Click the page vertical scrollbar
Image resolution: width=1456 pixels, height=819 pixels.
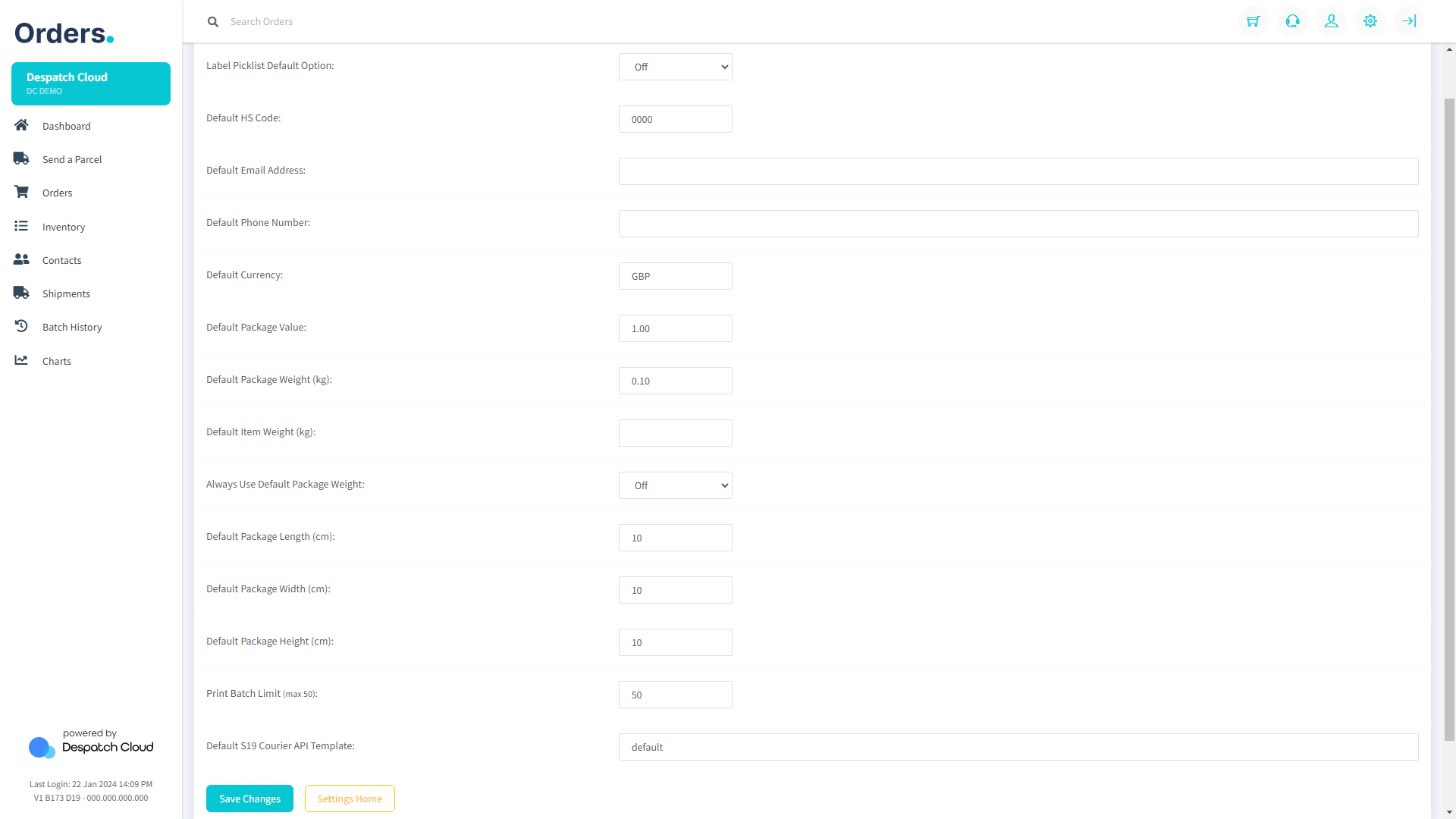coord(1449,417)
